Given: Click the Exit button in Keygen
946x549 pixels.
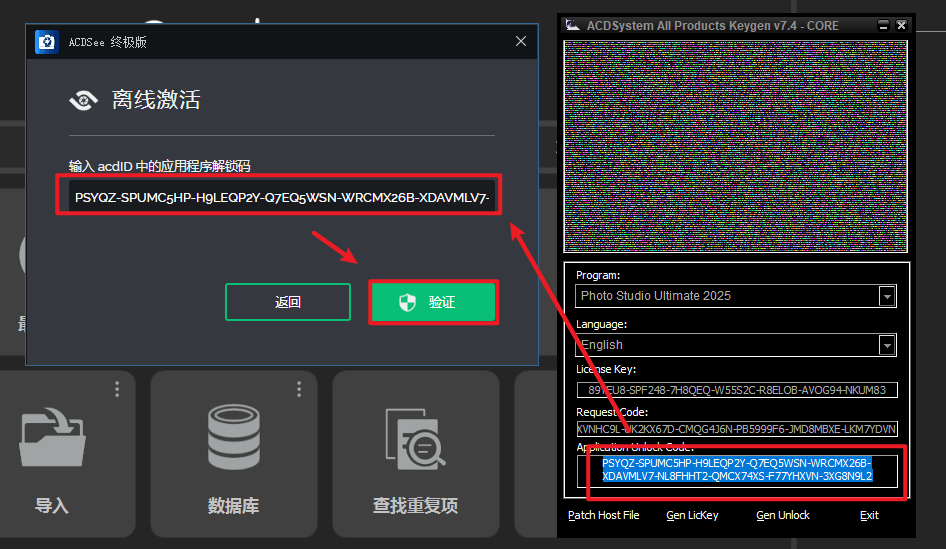Looking at the screenshot, I should [x=869, y=515].
